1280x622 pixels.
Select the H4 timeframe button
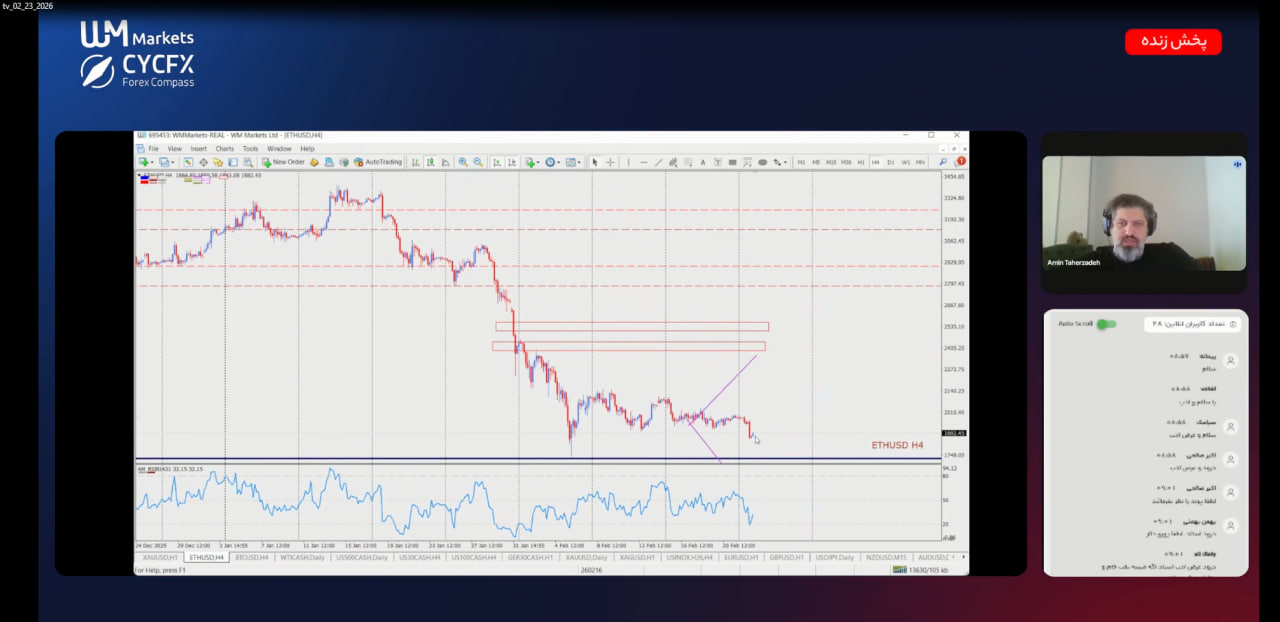tap(876, 162)
